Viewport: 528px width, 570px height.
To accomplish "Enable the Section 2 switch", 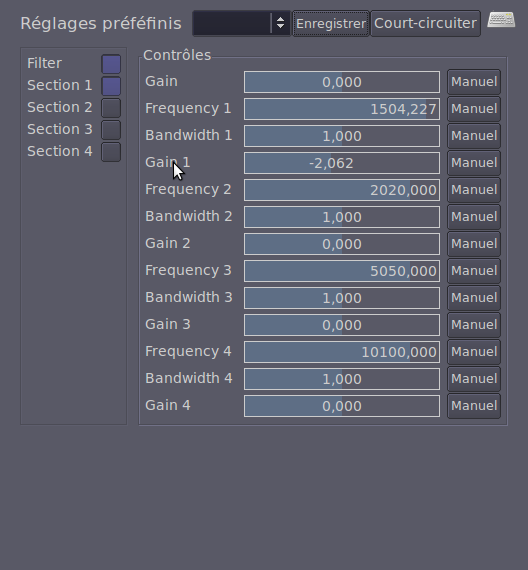I will pos(111,108).
